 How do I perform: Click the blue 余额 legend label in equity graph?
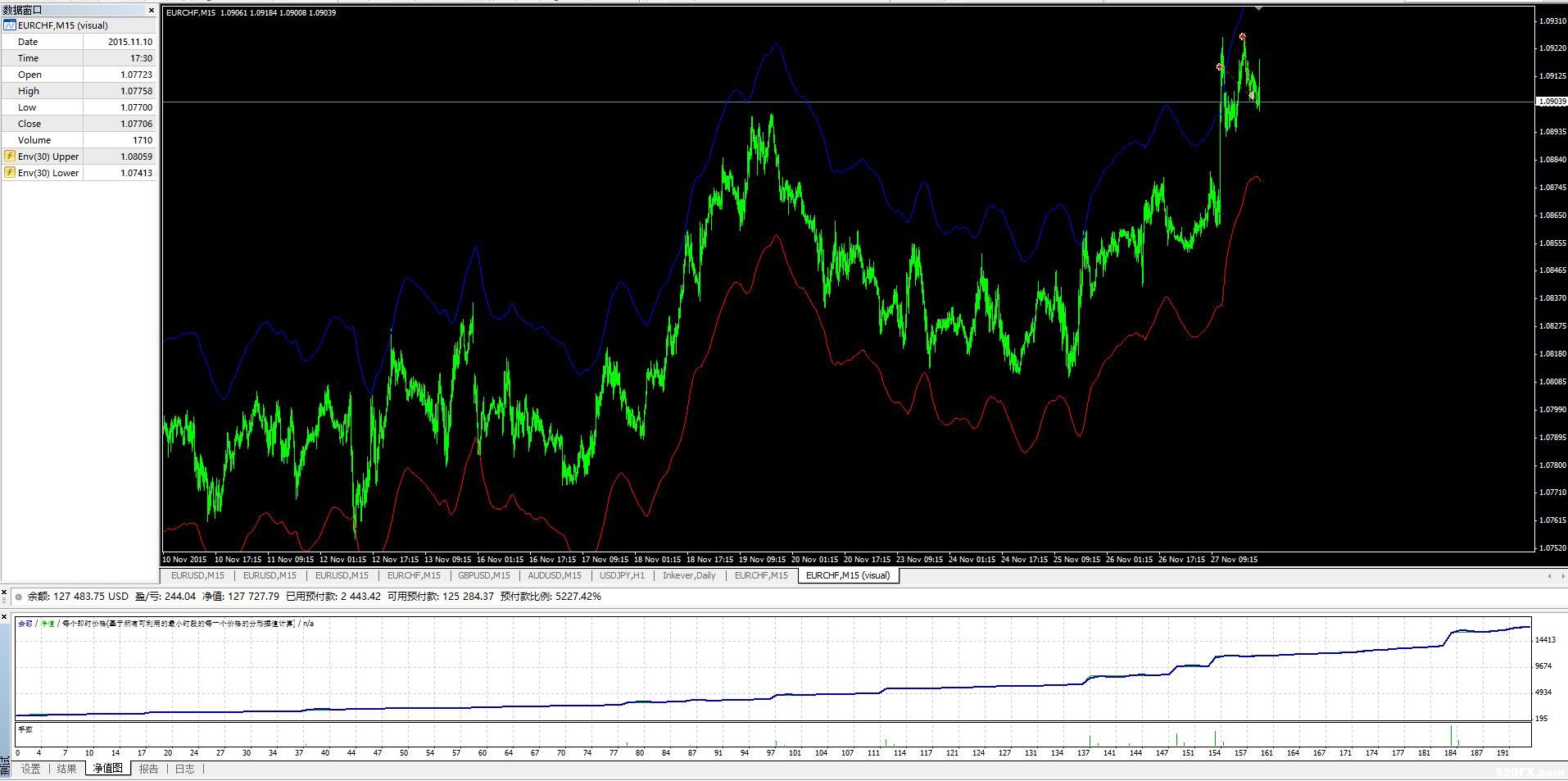click(25, 624)
